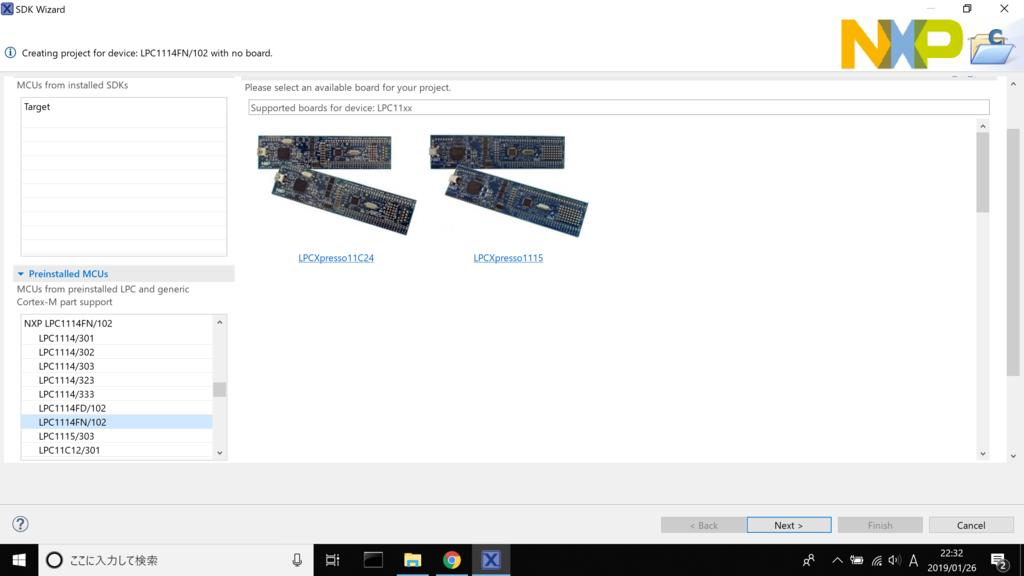
Task: Collapse the Preinstalled MCUs section
Action: [21, 274]
